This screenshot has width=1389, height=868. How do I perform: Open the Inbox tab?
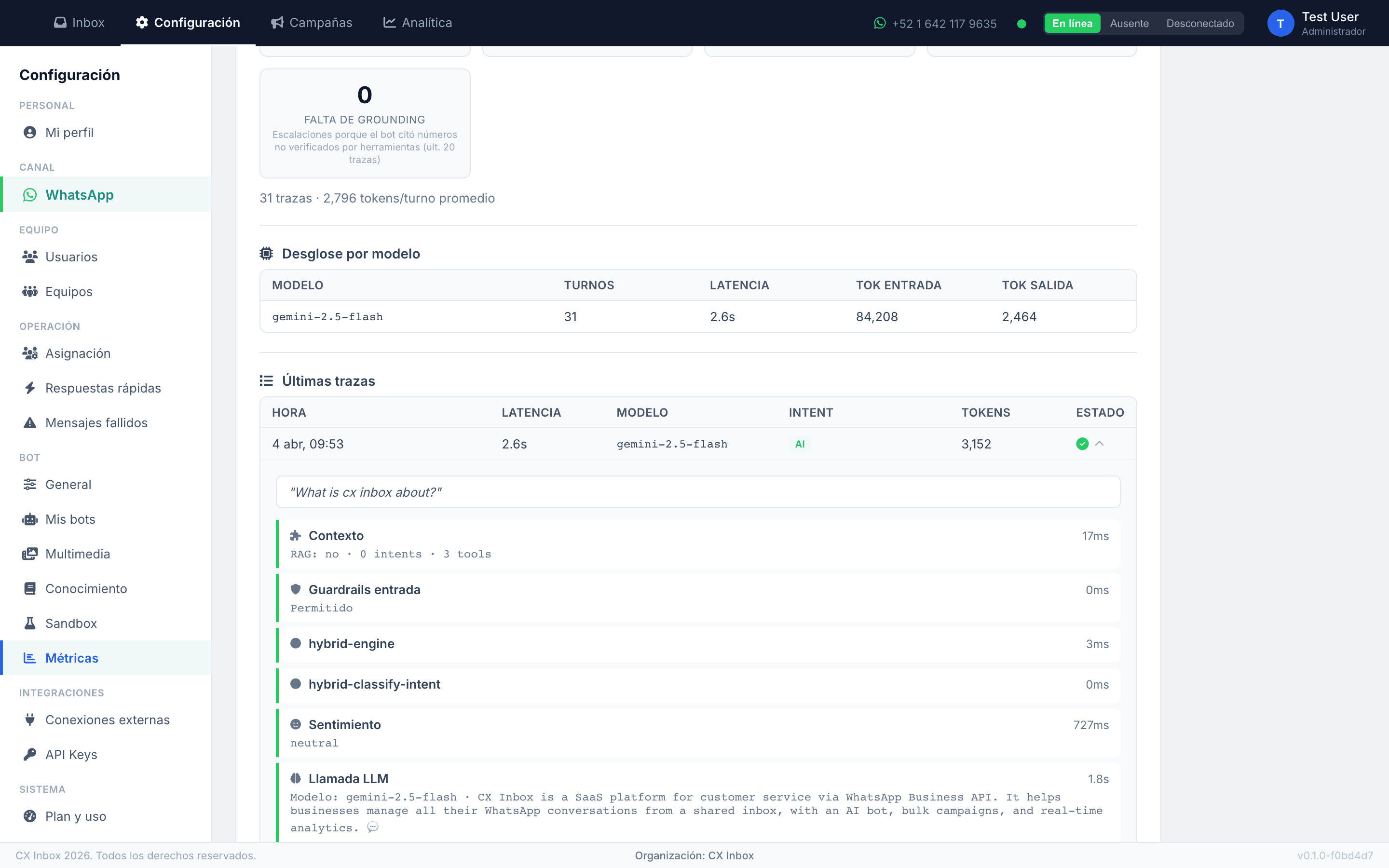(79, 22)
